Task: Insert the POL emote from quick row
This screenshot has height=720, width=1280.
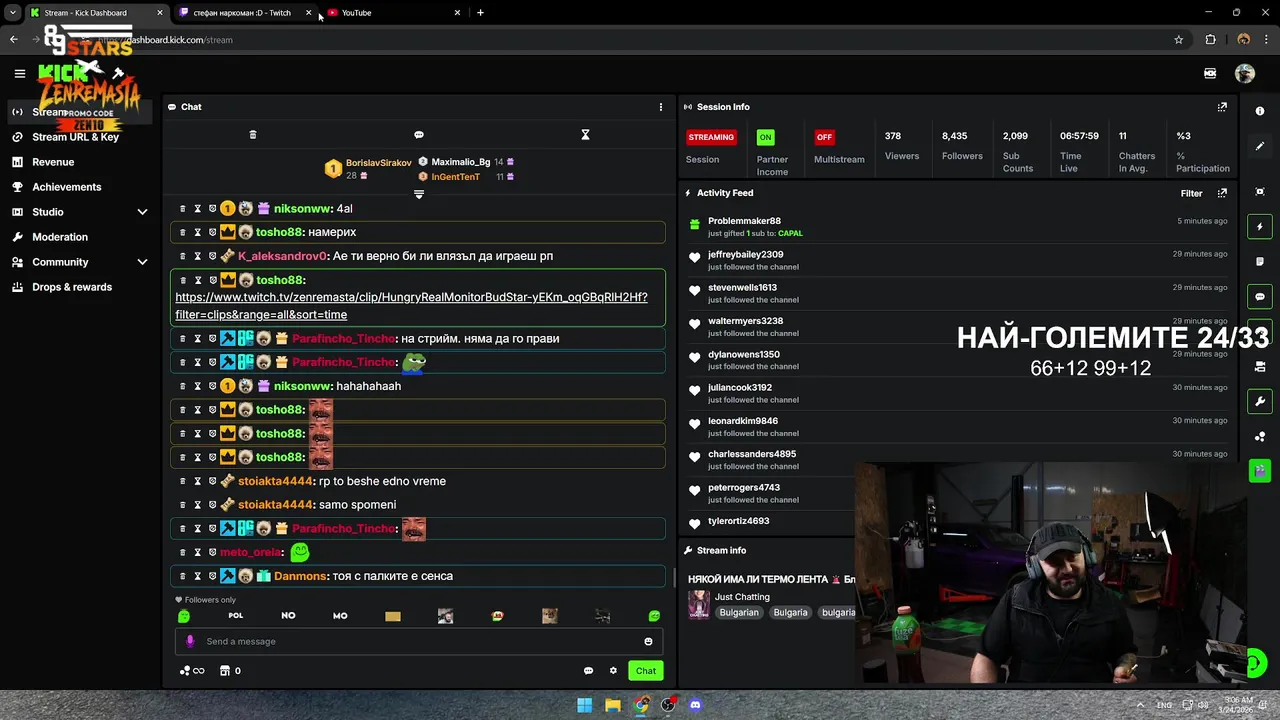Action: [236, 616]
